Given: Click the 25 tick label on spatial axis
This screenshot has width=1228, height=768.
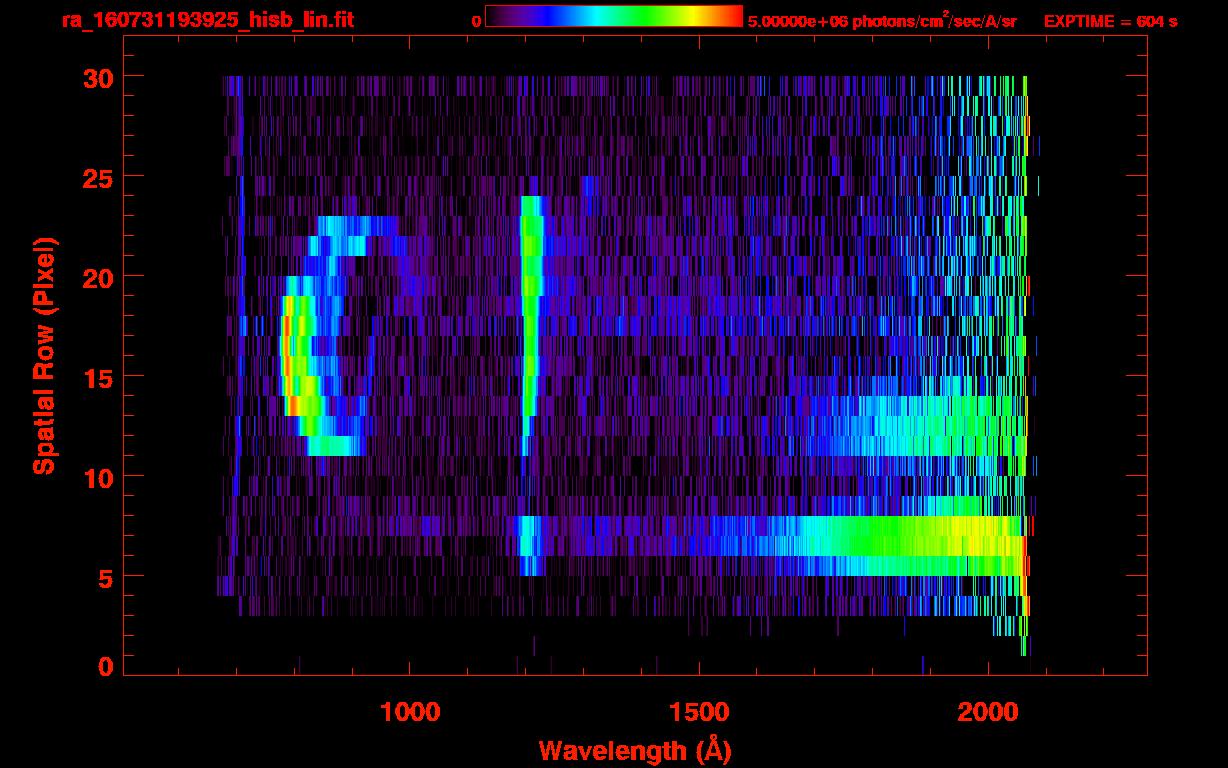Looking at the screenshot, I should tap(95, 177).
